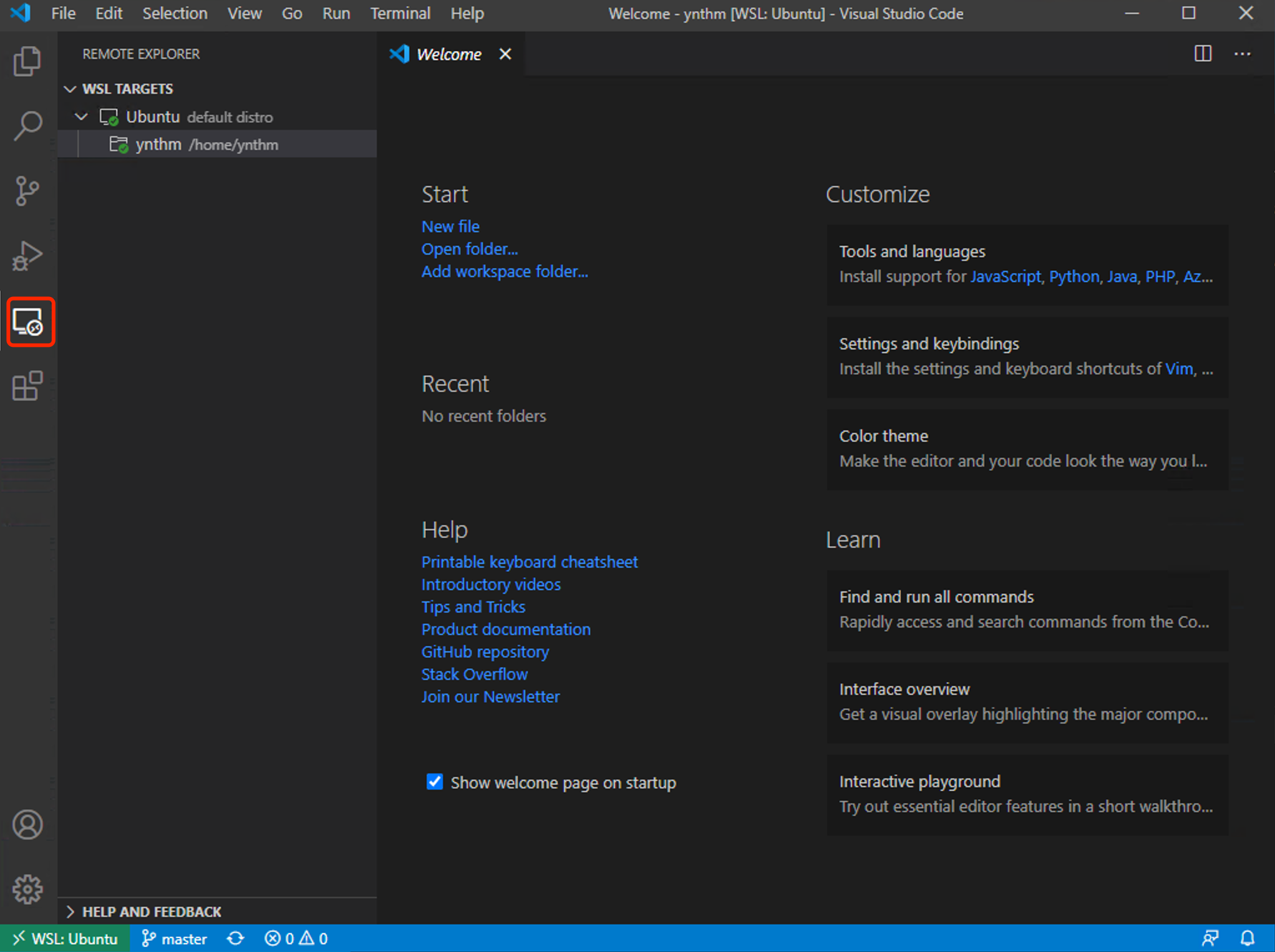Viewport: 1275px width, 952px height.
Task: Click the Split Editor icon
Action: (x=1203, y=54)
